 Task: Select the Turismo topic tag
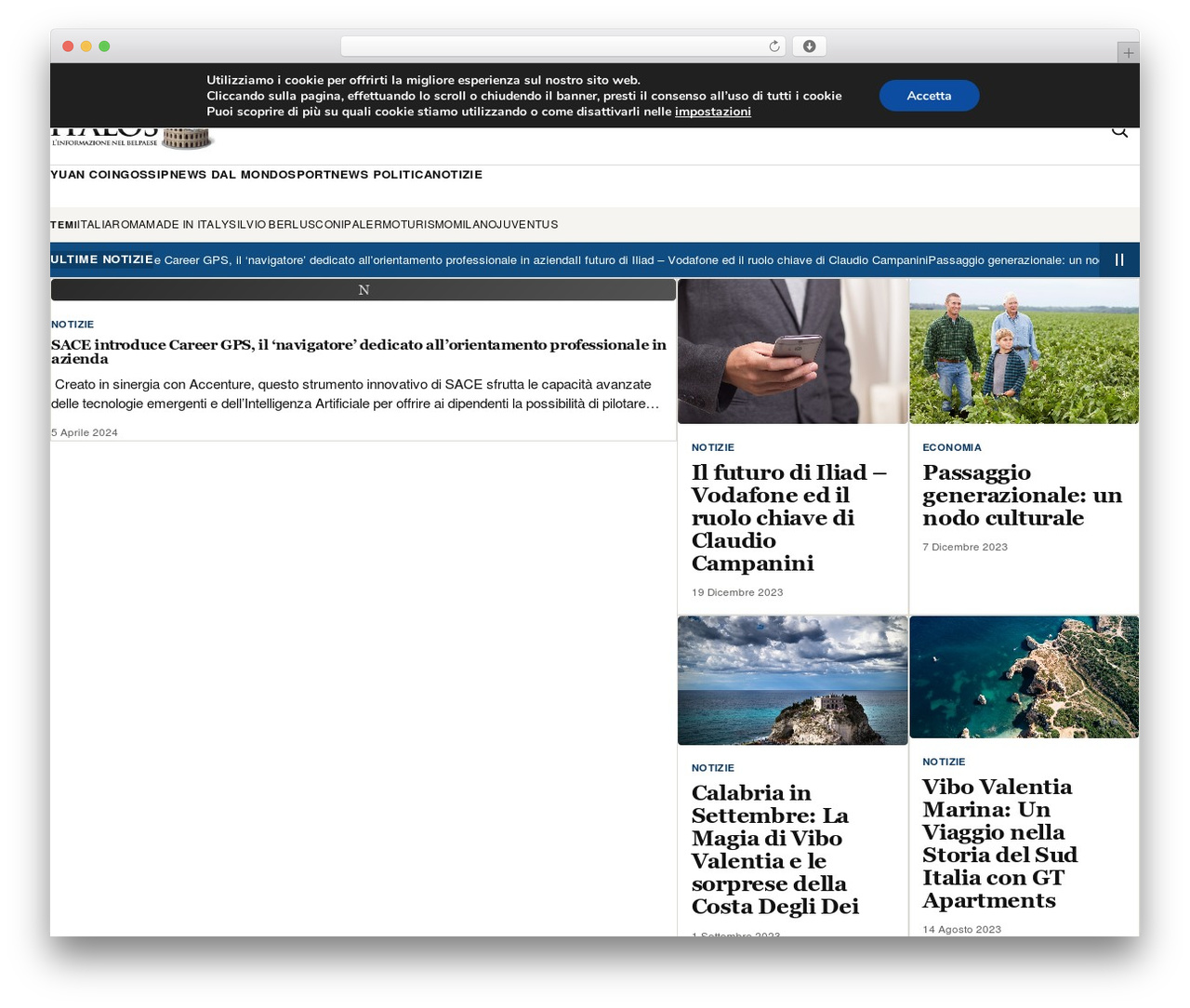(426, 225)
